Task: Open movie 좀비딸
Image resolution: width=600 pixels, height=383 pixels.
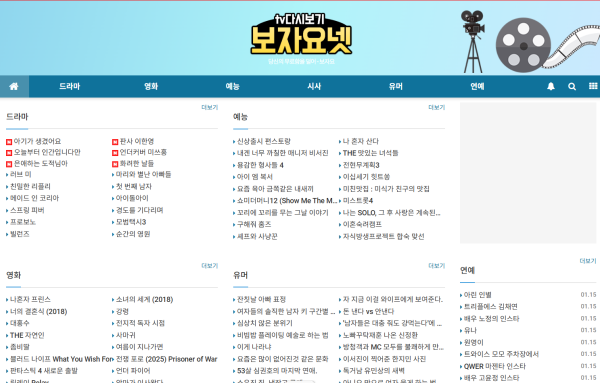Action: point(20,347)
